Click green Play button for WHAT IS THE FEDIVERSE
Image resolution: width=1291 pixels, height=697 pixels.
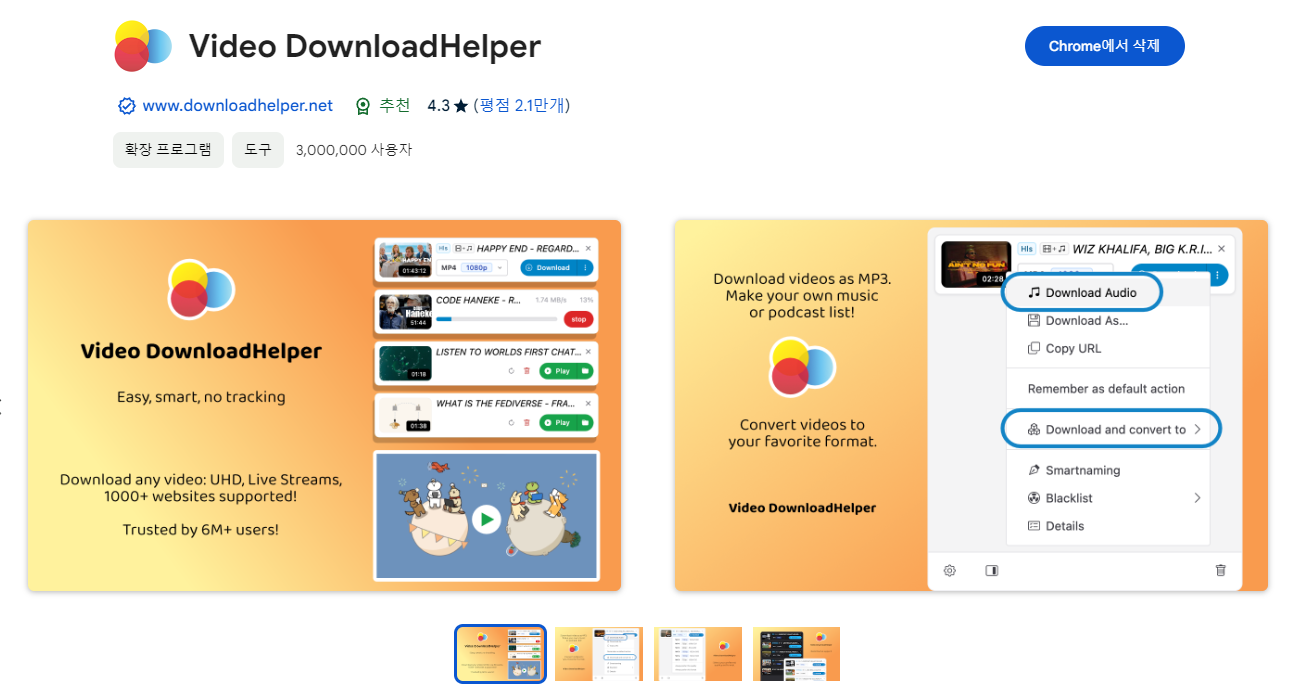[557, 423]
